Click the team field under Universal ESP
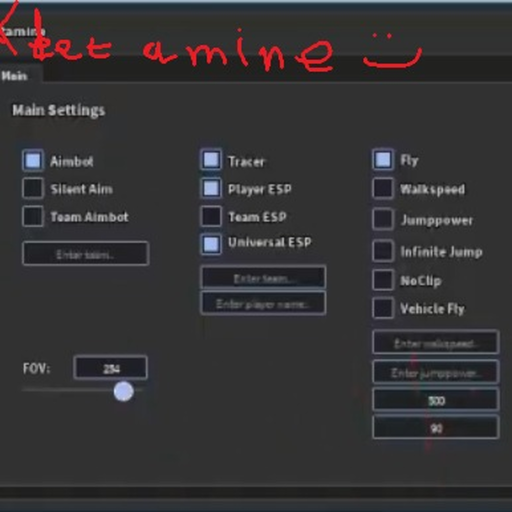Viewport: 512px width, 512px height. coord(263,277)
